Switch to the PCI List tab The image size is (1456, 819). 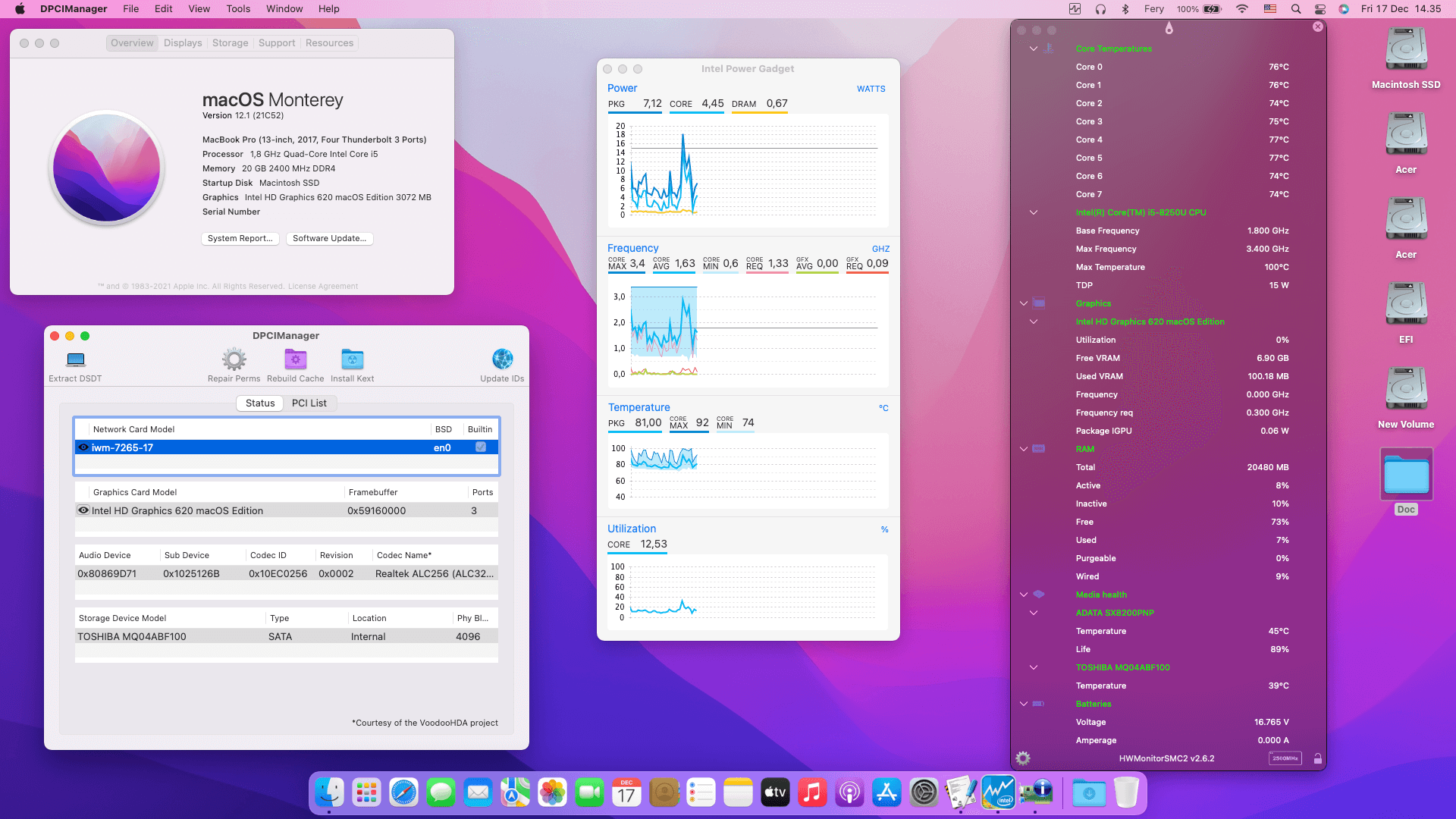point(309,403)
